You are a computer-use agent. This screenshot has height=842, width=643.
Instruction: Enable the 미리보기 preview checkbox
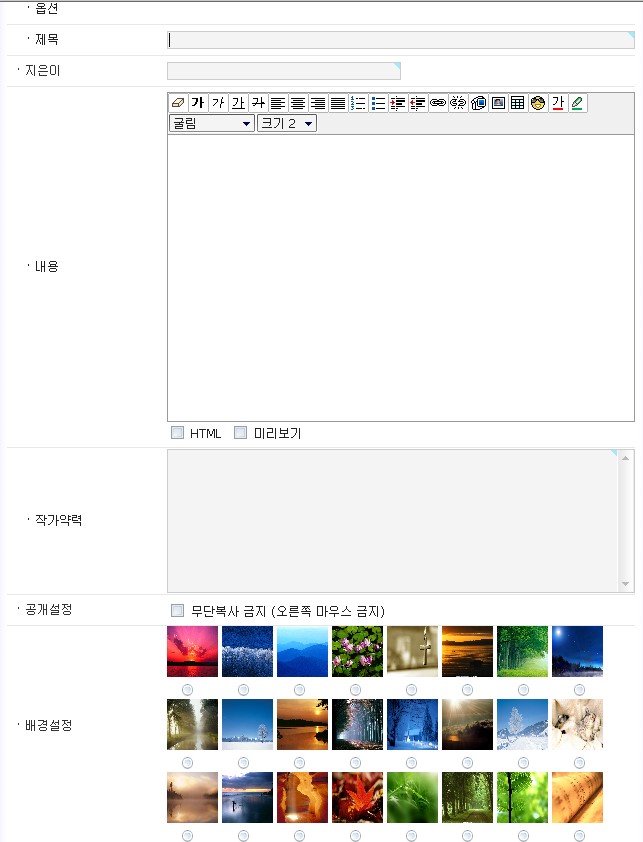coord(241,432)
